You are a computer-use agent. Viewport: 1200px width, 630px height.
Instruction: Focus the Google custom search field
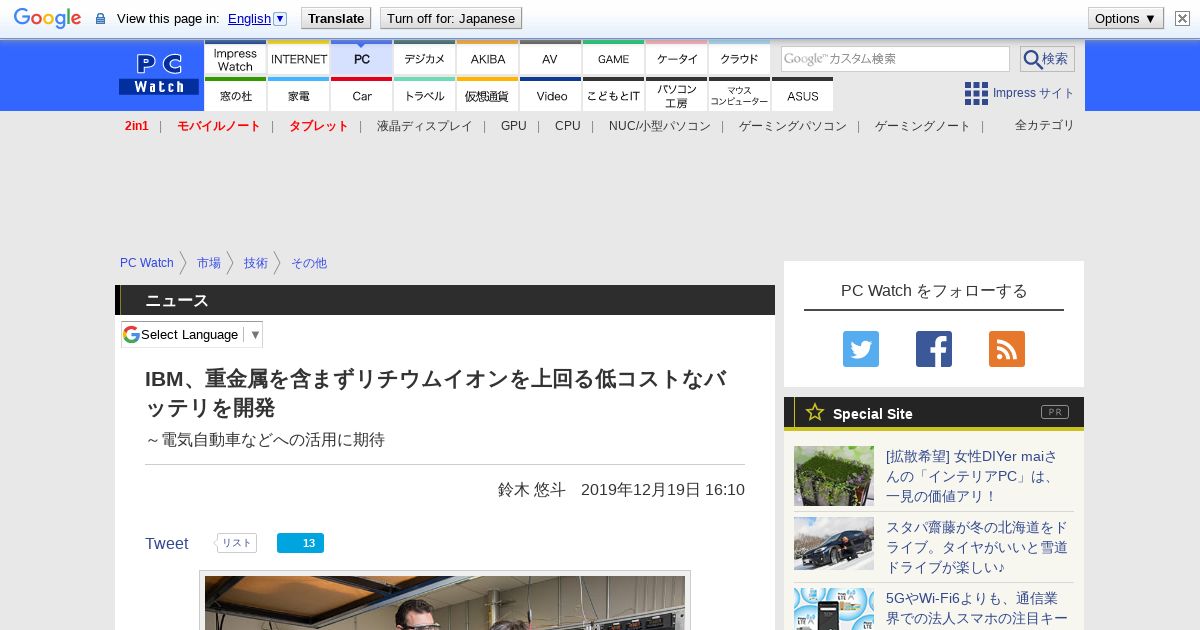pyautogui.click(x=895, y=59)
